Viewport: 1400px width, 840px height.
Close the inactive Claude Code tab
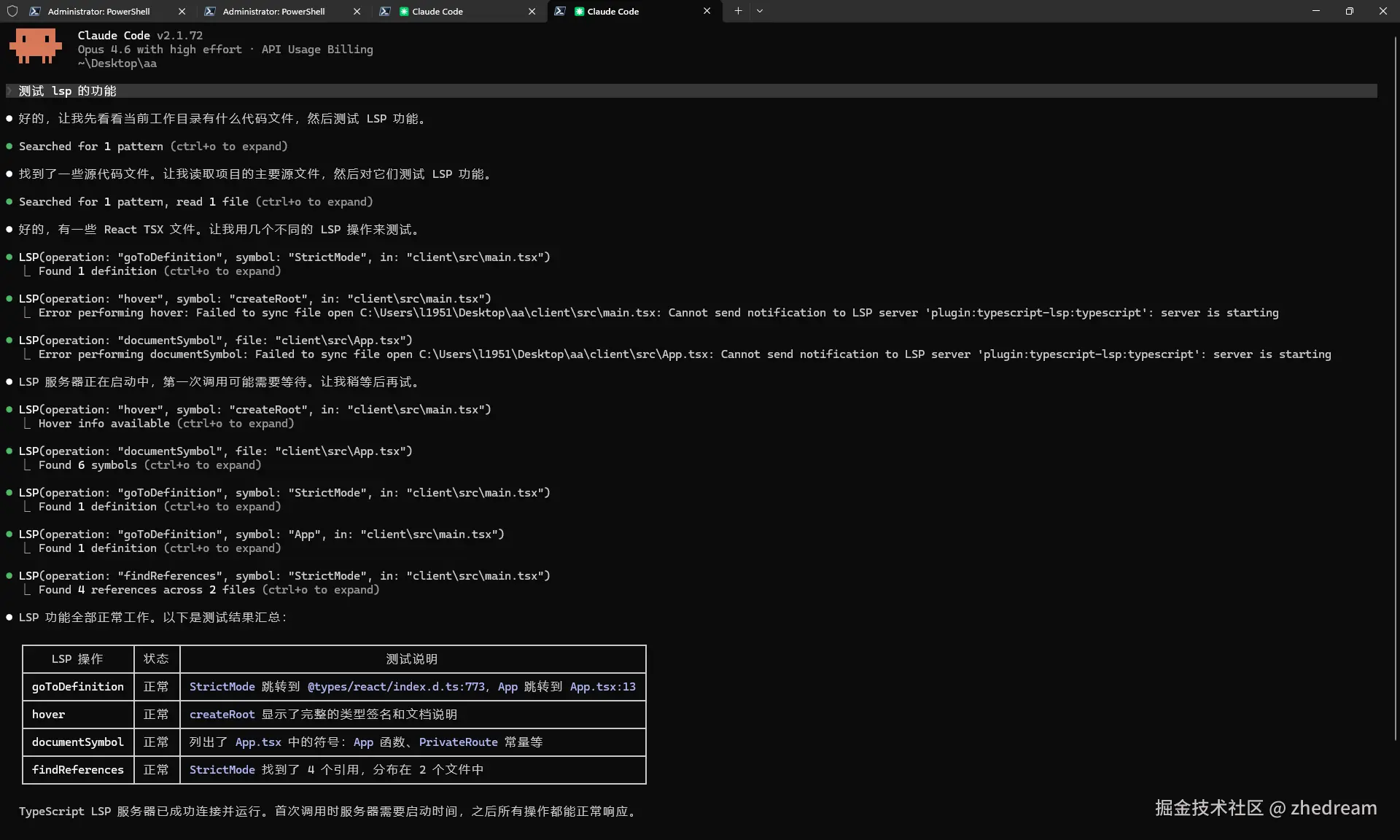pos(532,11)
